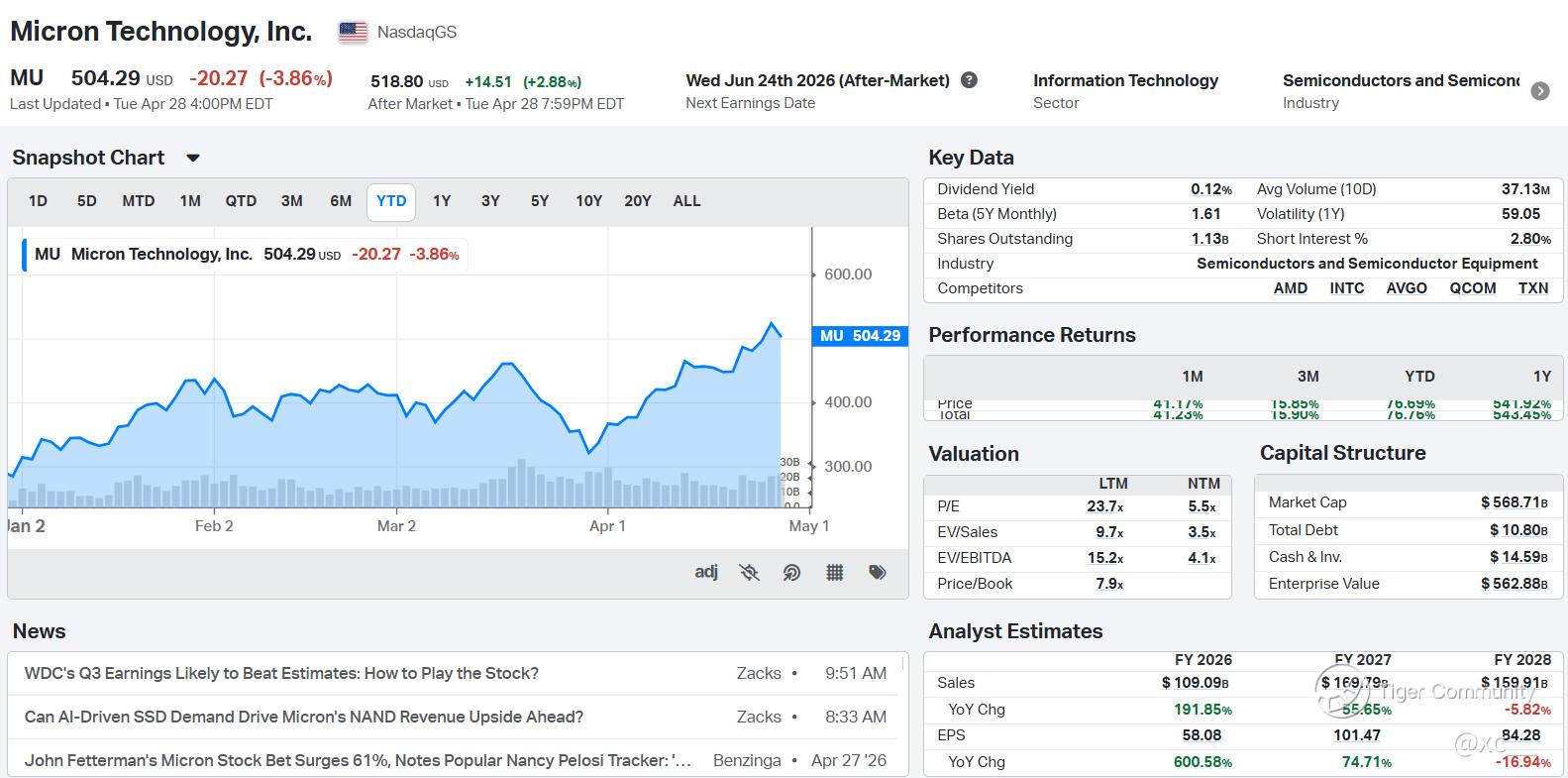Select the ALL time range
The width and height of the screenshot is (1568, 778).
[x=686, y=201]
